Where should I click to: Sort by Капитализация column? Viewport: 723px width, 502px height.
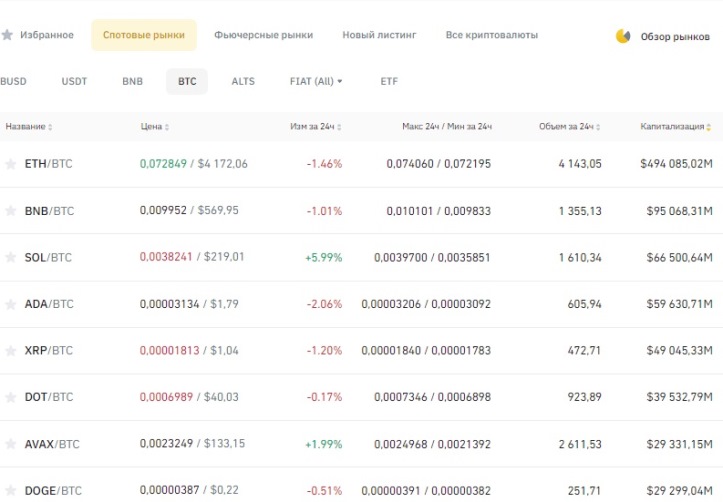(x=676, y=126)
